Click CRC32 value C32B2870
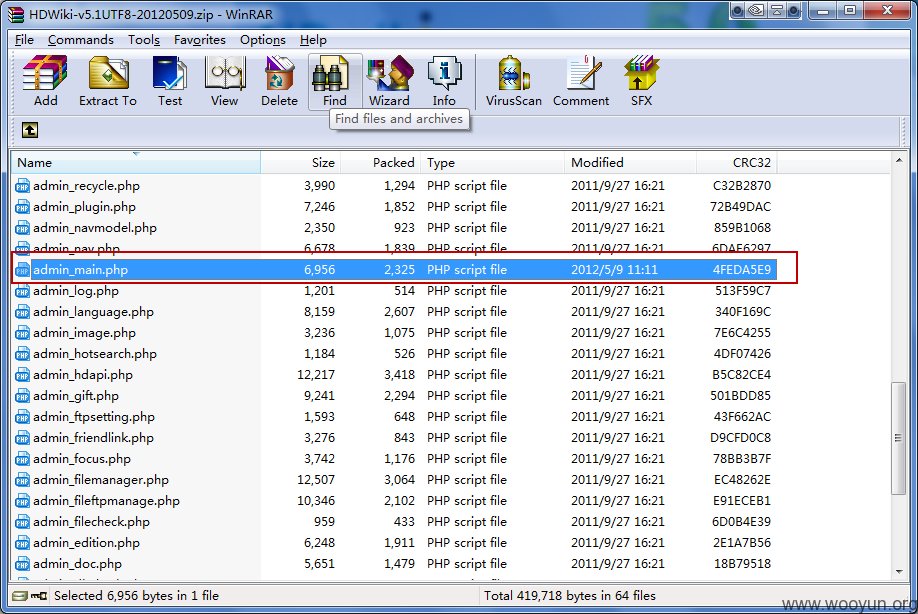The image size is (918, 614). pos(742,186)
